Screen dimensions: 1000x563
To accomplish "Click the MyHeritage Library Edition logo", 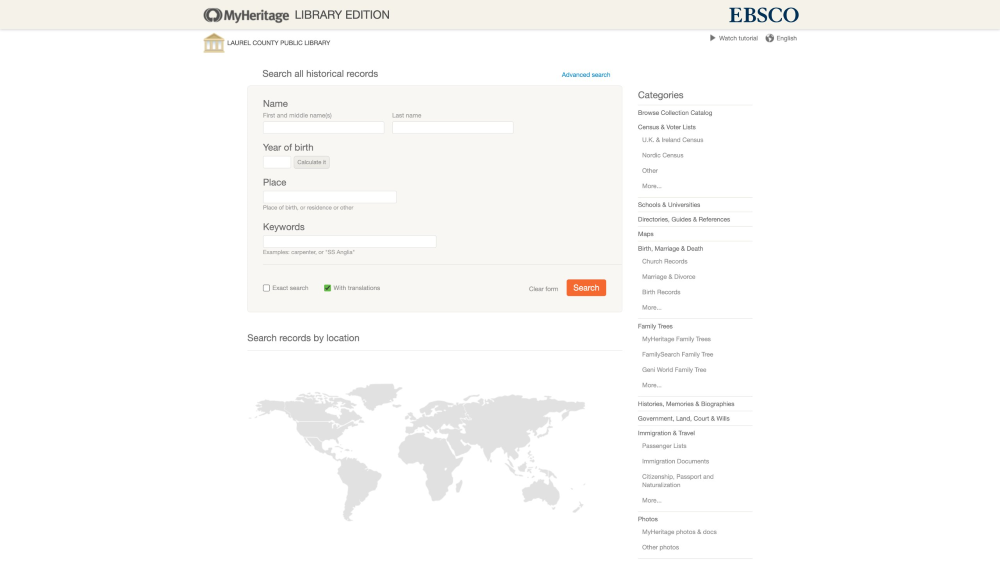I will [x=296, y=15].
